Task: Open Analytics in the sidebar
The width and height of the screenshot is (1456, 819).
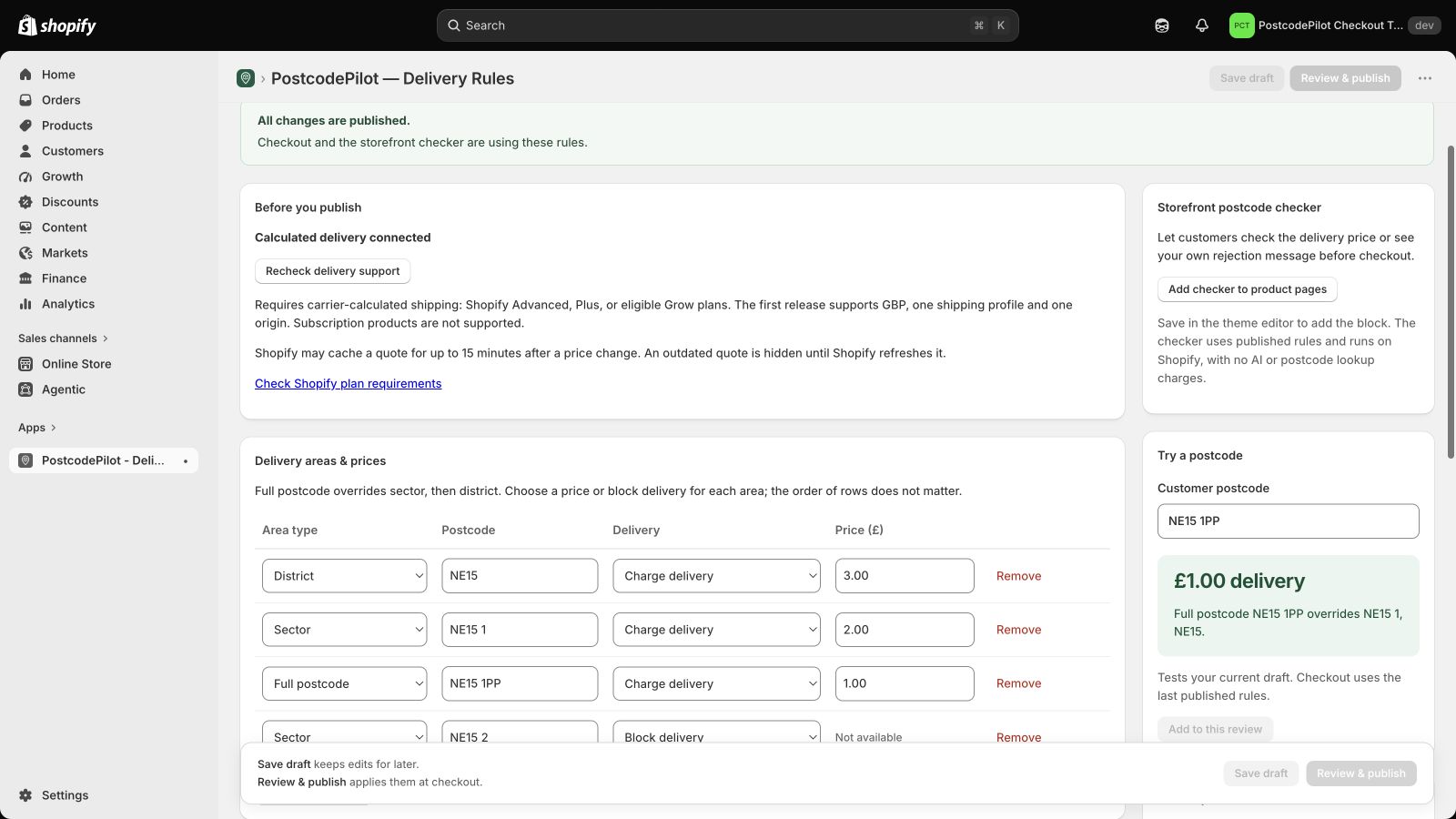Action: point(68,304)
